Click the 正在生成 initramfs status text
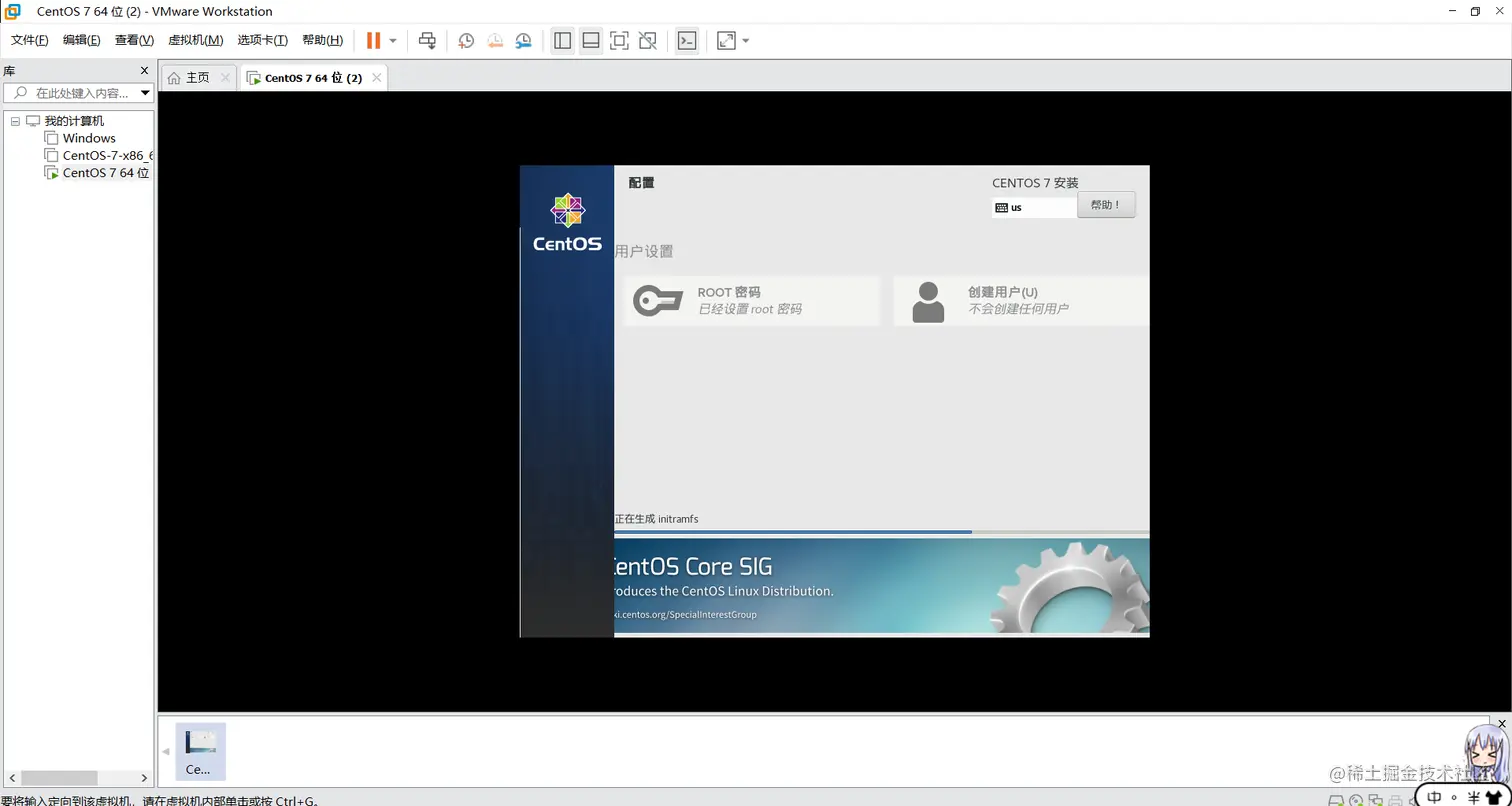1512x806 pixels. click(x=656, y=519)
